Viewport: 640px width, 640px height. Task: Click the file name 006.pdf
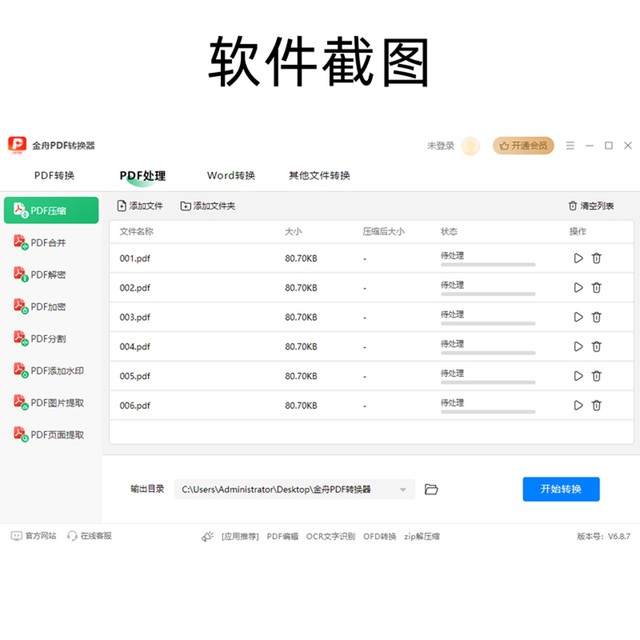pyautogui.click(x=135, y=405)
